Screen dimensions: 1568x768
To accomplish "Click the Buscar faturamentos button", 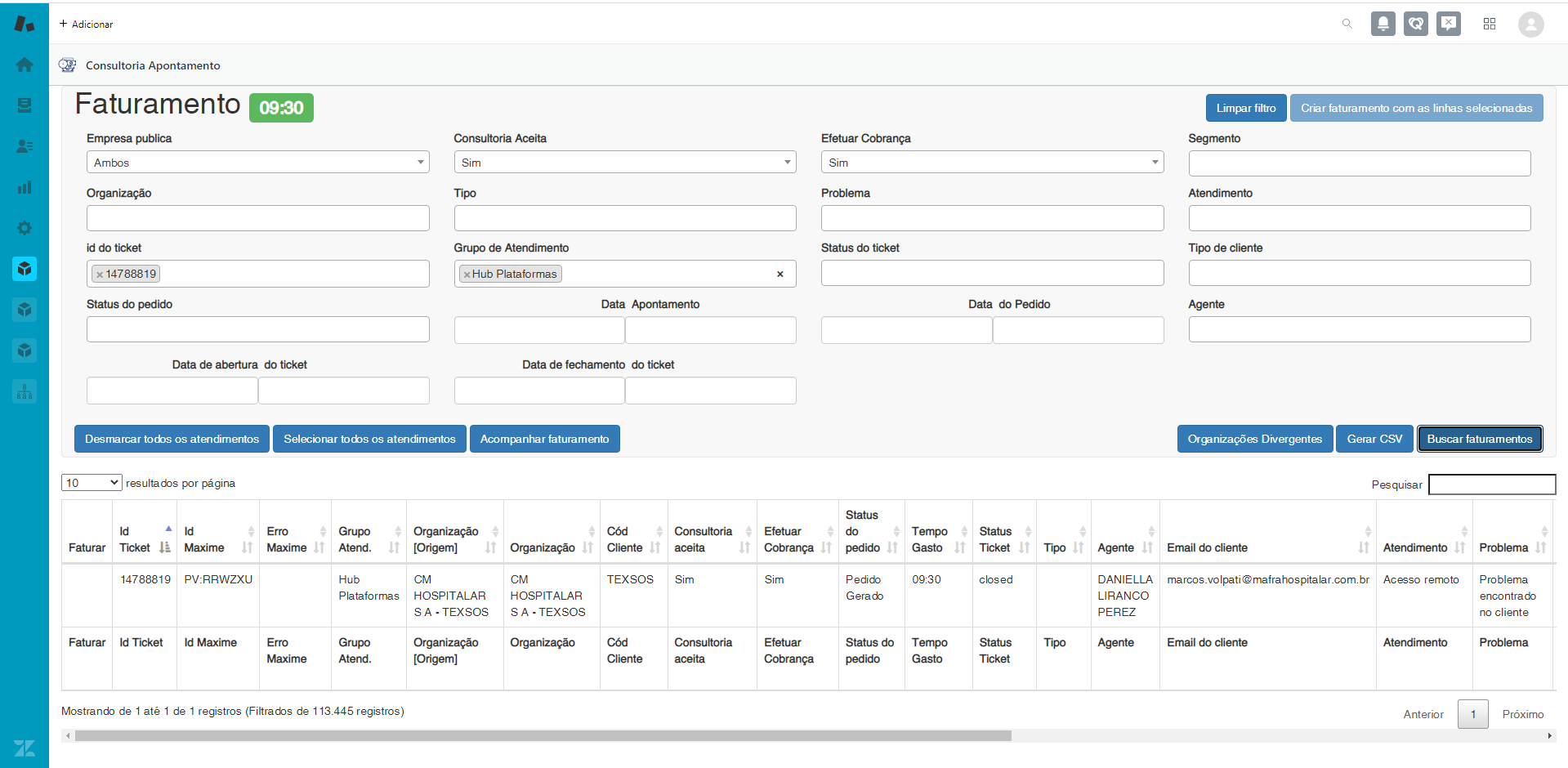I will [x=1479, y=439].
